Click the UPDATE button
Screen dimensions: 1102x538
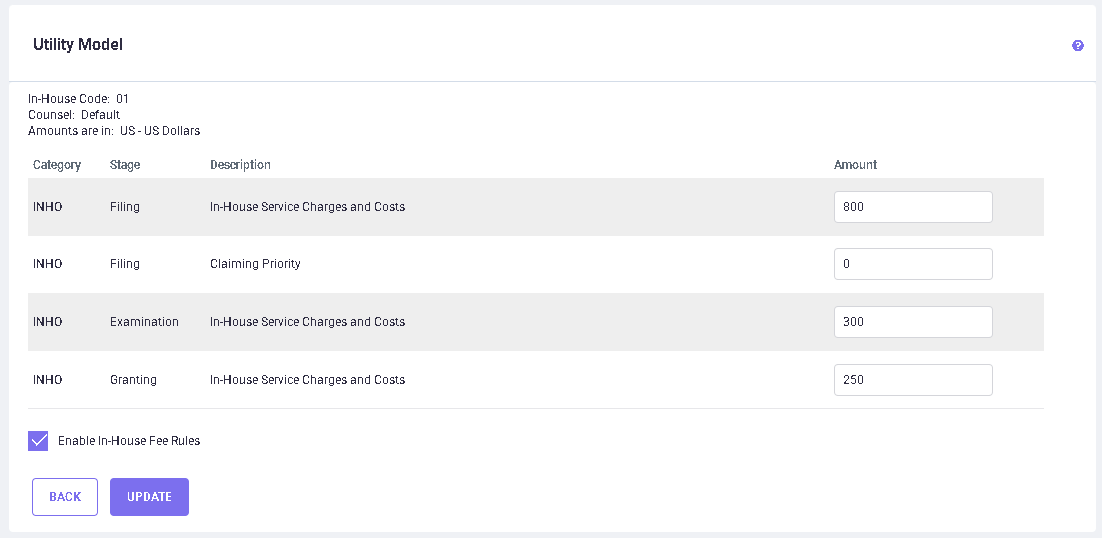pos(149,497)
